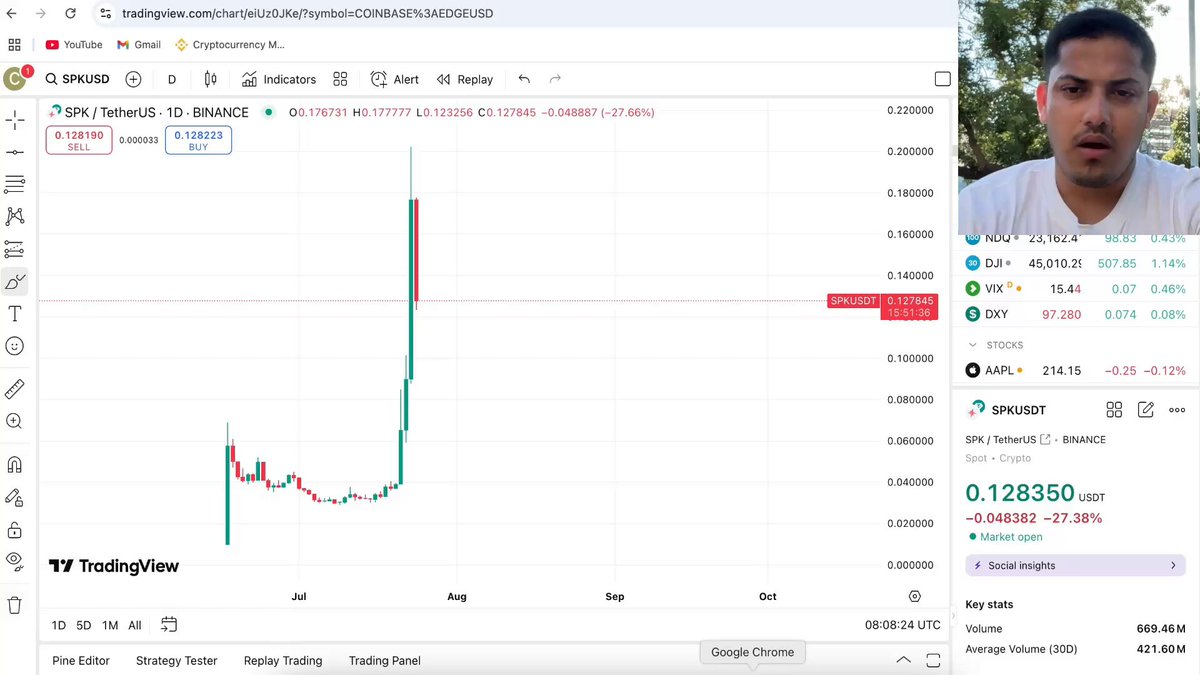Open the Replay Trading tab
Image resolution: width=1200 pixels, height=675 pixels.
click(x=283, y=660)
